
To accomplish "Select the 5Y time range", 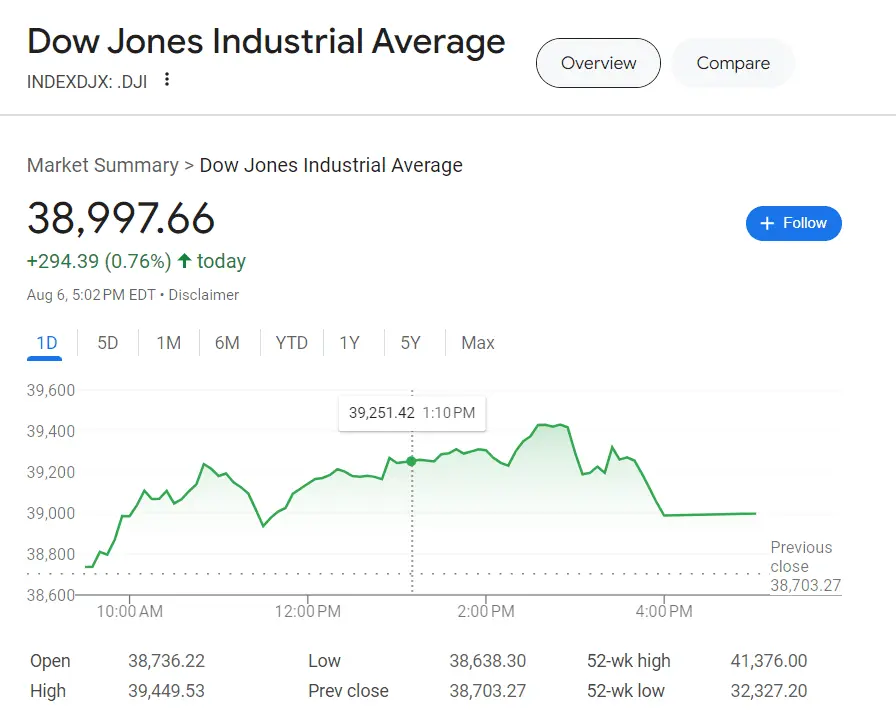I will [x=410, y=343].
